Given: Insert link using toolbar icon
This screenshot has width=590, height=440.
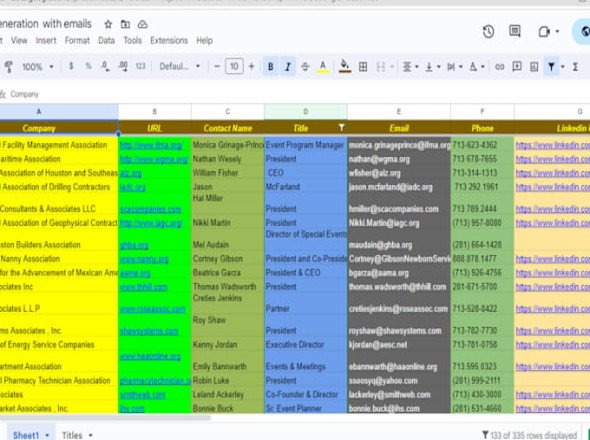Looking at the screenshot, I should 499,67.
